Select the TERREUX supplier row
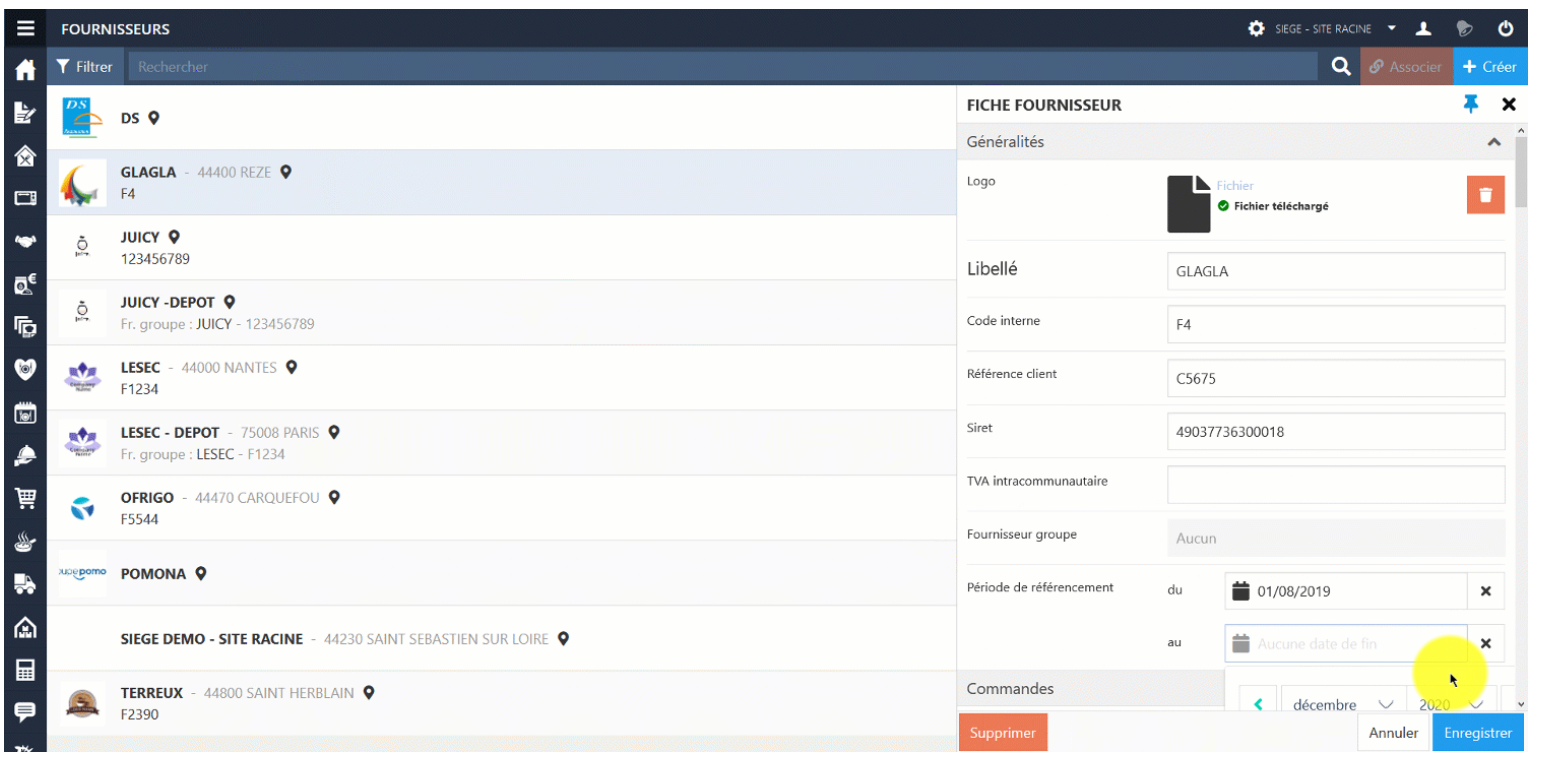Screen dimensions: 1544x766 tap(502, 703)
